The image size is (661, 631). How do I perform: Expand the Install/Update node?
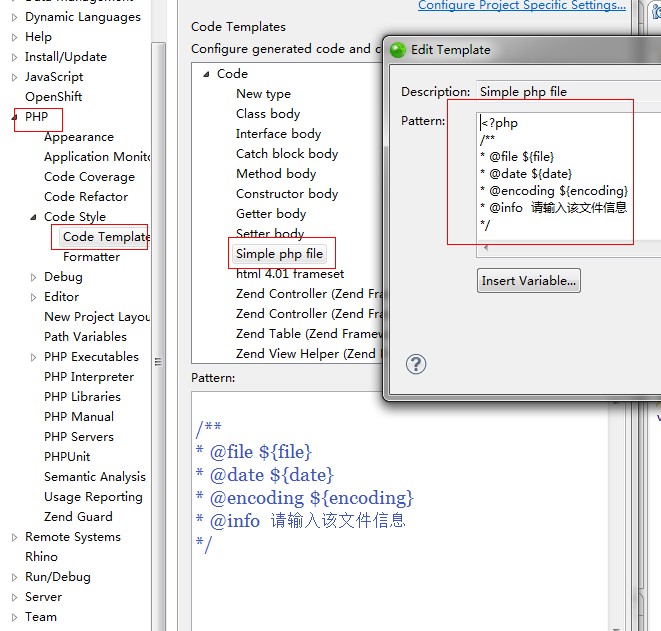(14, 57)
